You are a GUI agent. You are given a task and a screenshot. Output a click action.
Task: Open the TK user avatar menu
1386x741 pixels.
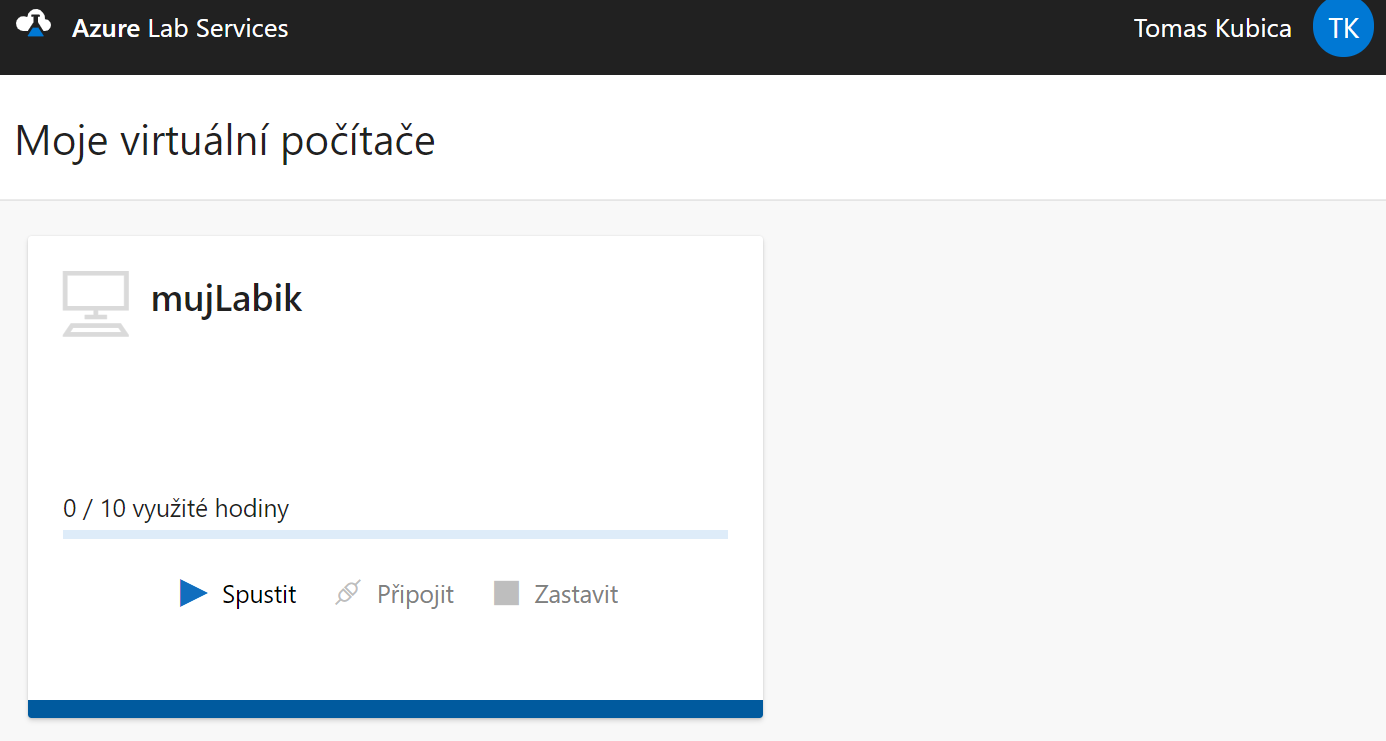point(1343,28)
